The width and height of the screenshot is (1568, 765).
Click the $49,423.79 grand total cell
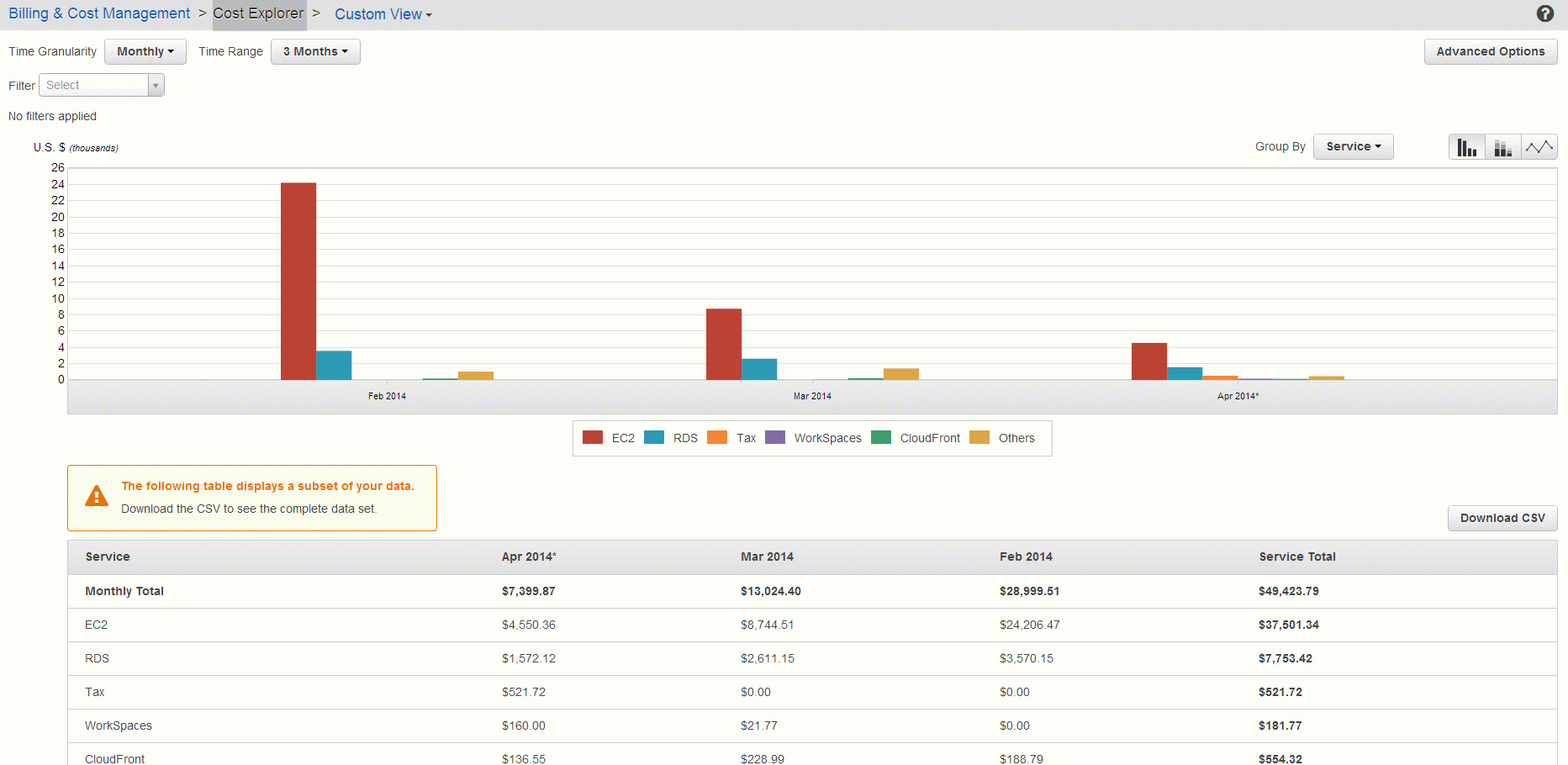pyautogui.click(x=1289, y=591)
